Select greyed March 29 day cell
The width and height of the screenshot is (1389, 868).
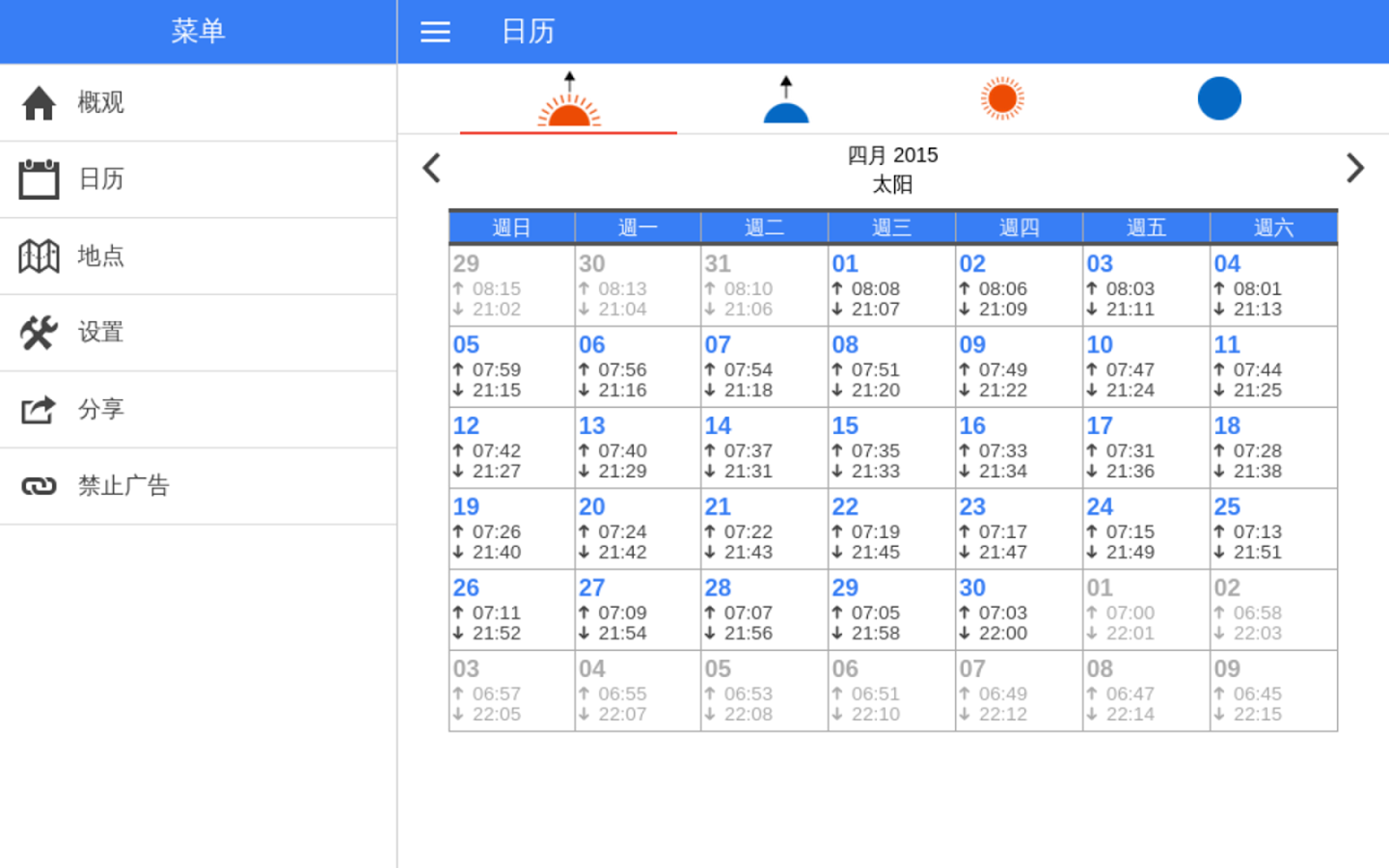[x=511, y=285]
